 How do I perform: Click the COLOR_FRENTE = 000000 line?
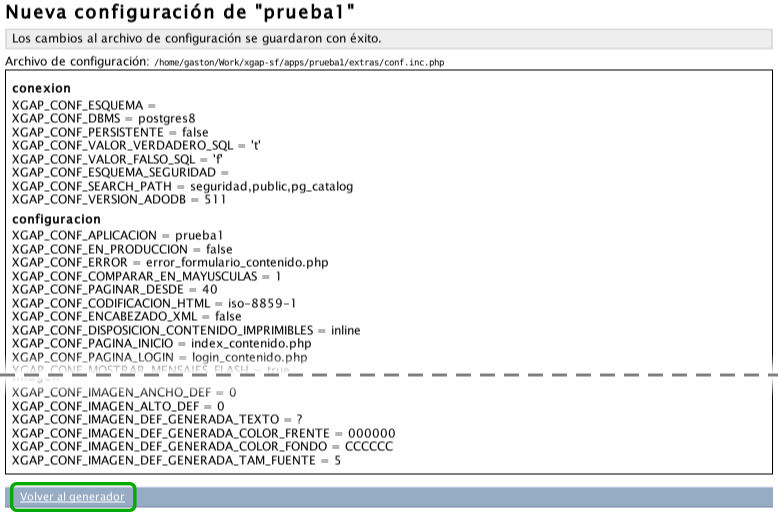click(204, 433)
